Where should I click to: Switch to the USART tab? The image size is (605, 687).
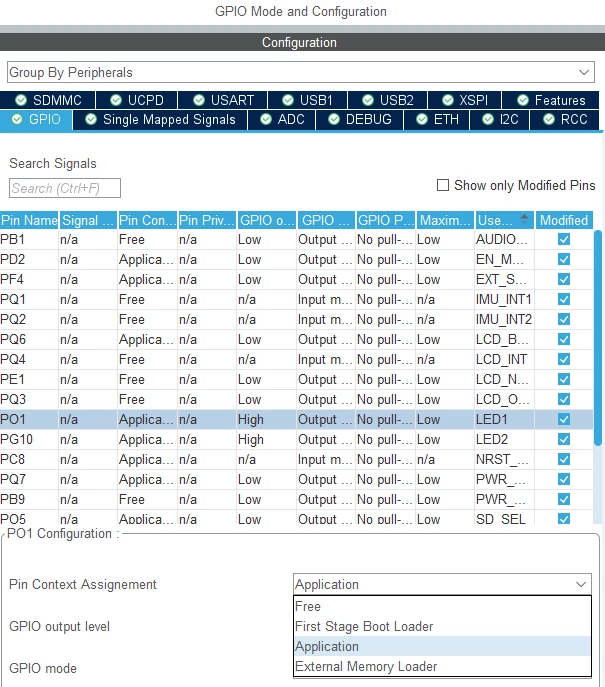pos(223,100)
